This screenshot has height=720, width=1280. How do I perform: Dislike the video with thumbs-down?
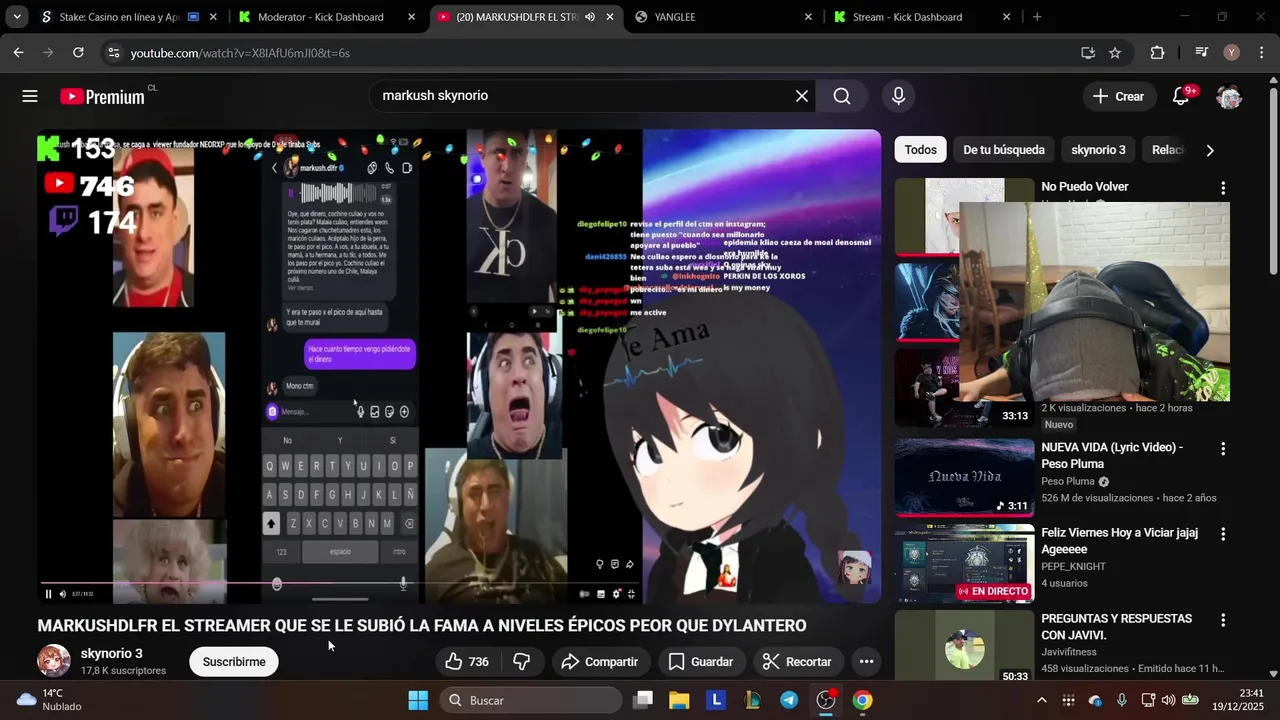tap(522, 662)
